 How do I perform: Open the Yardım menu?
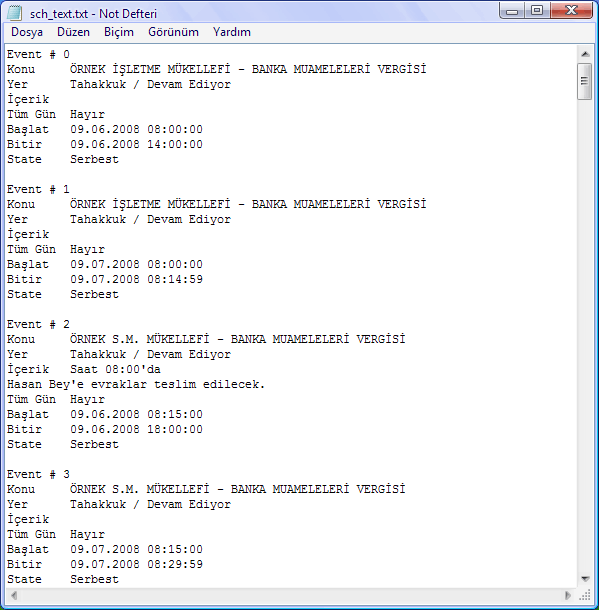[231, 32]
